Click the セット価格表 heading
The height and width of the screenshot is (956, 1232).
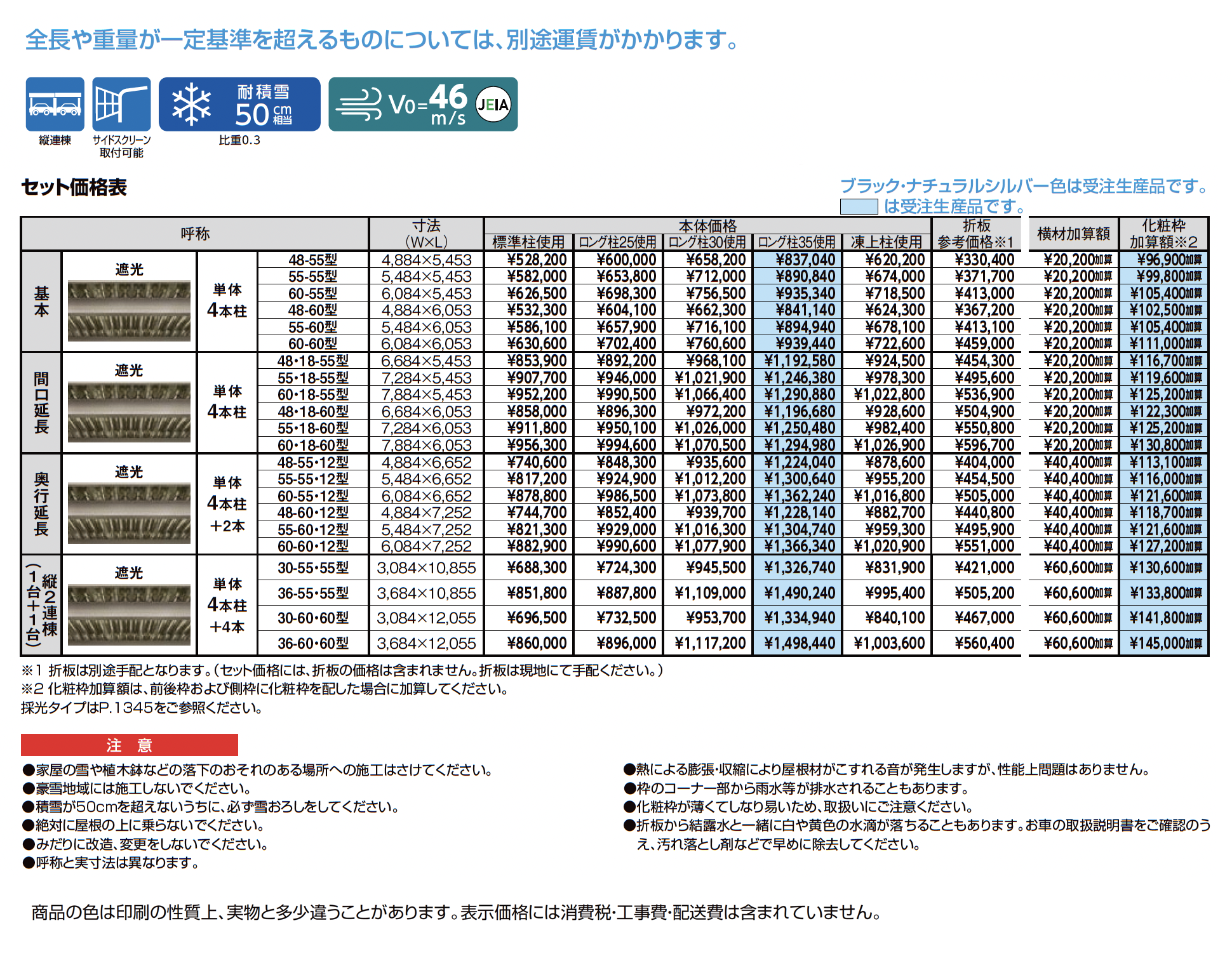[74, 187]
